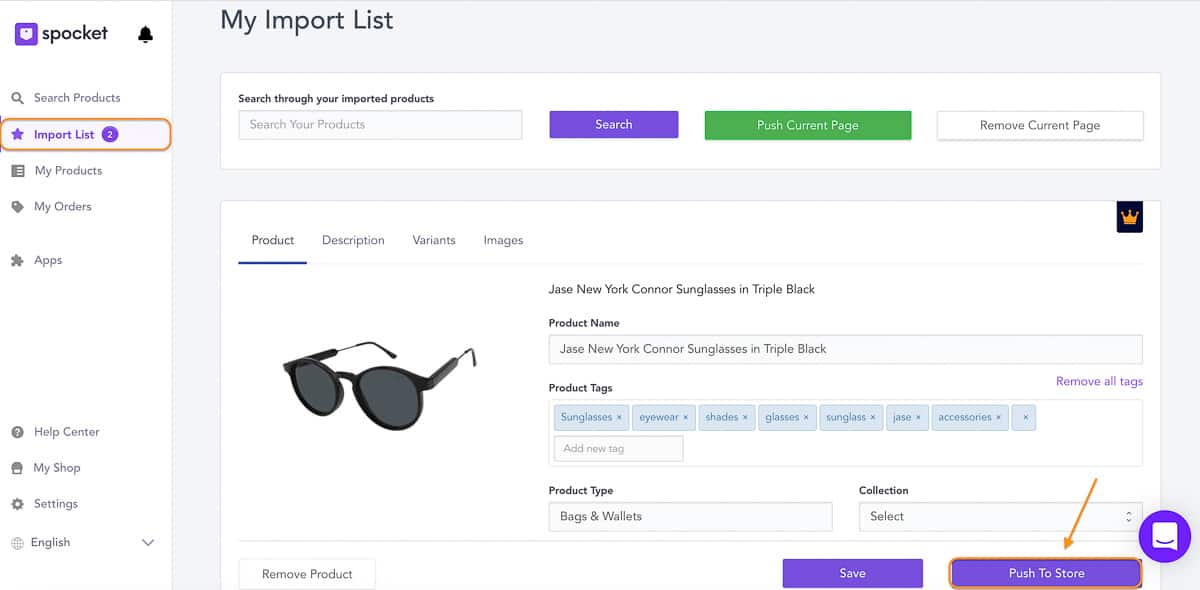Open the Apps section

tap(49, 260)
